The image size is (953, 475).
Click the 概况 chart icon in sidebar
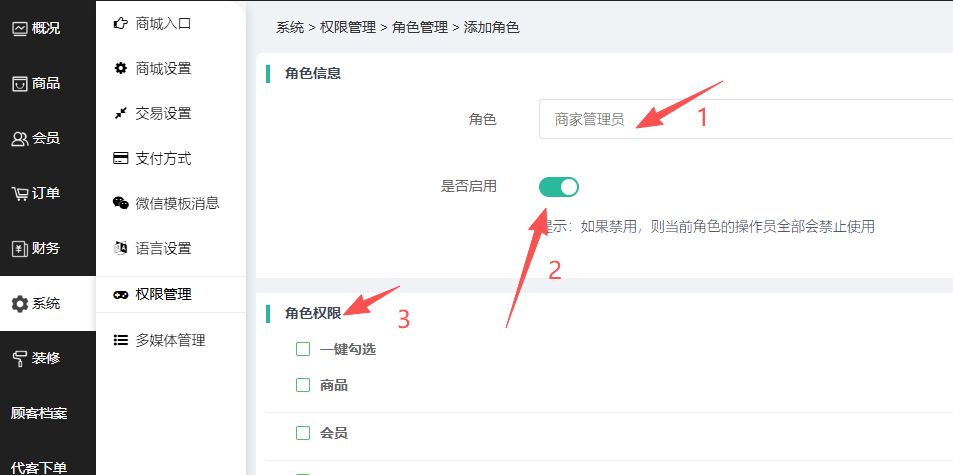(x=19, y=28)
